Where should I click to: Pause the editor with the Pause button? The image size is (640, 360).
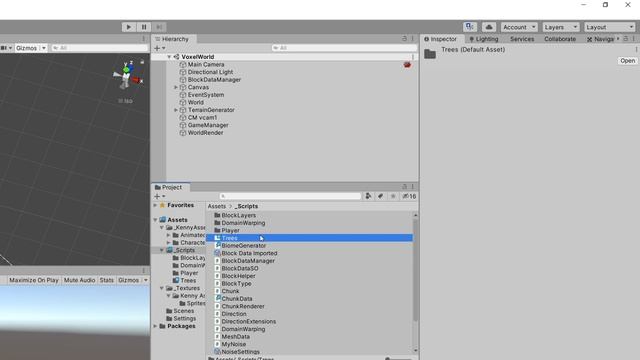[144, 27]
